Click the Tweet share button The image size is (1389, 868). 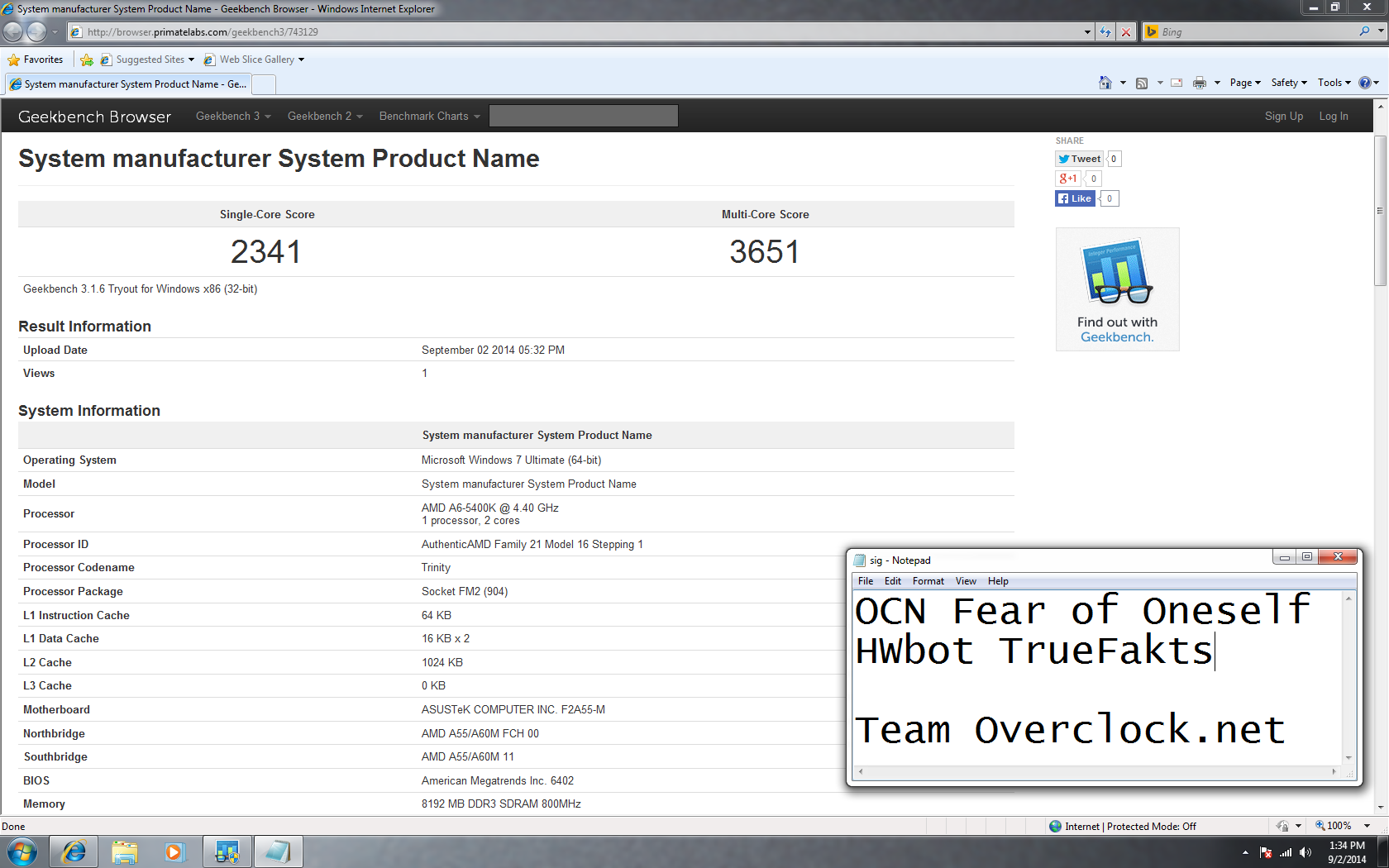1080,159
